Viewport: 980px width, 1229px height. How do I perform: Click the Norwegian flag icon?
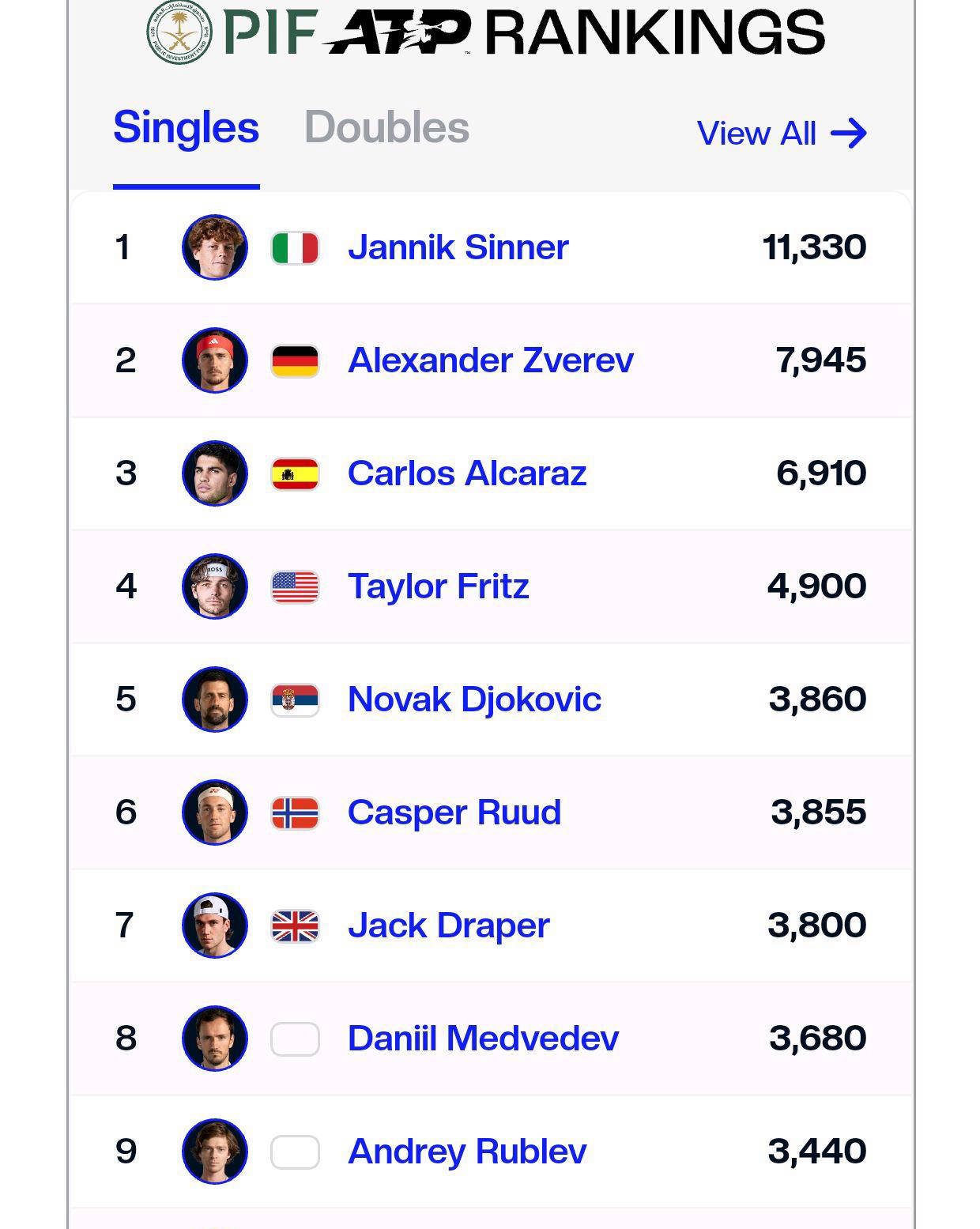click(x=295, y=813)
